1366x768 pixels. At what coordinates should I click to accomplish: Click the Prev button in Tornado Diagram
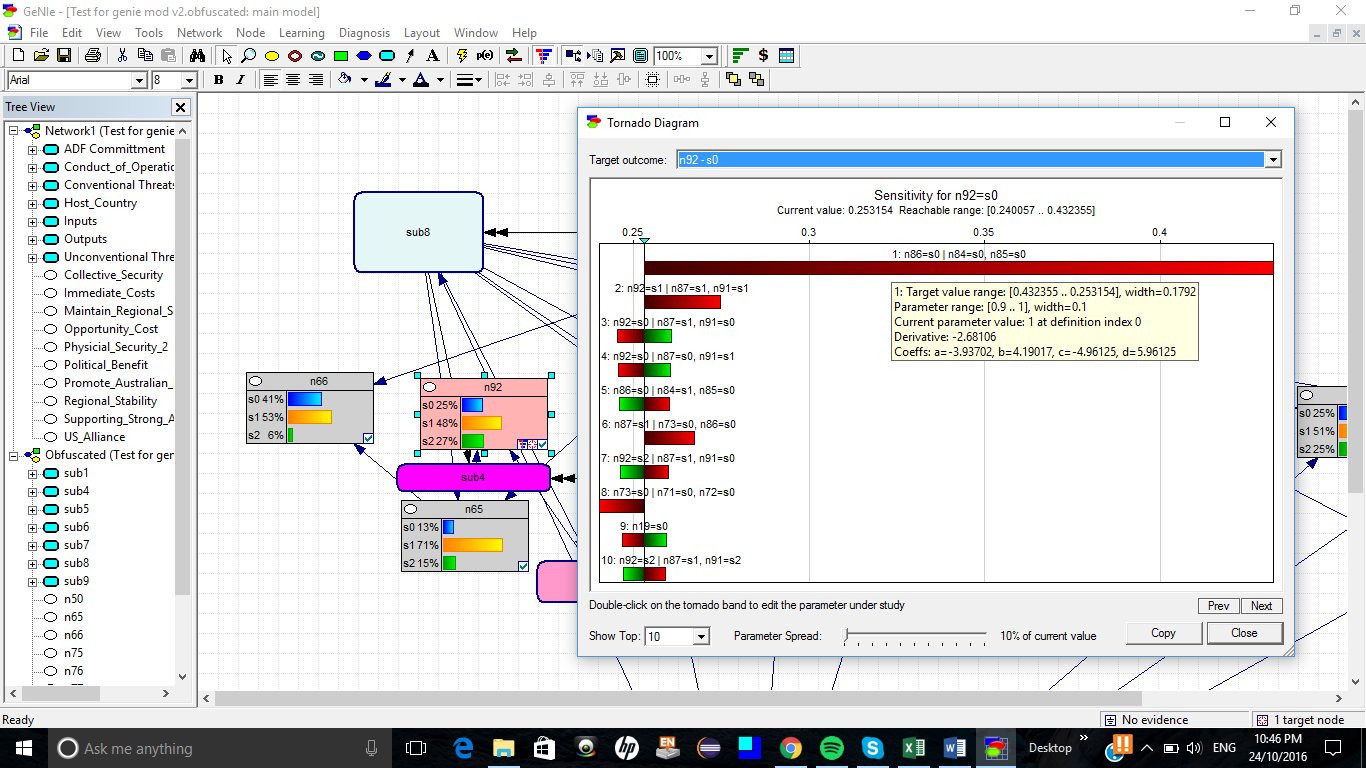pos(1218,606)
